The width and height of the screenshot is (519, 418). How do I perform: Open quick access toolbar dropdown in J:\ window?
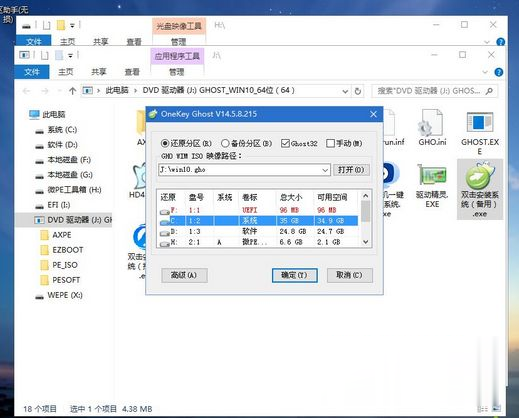[70, 56]
